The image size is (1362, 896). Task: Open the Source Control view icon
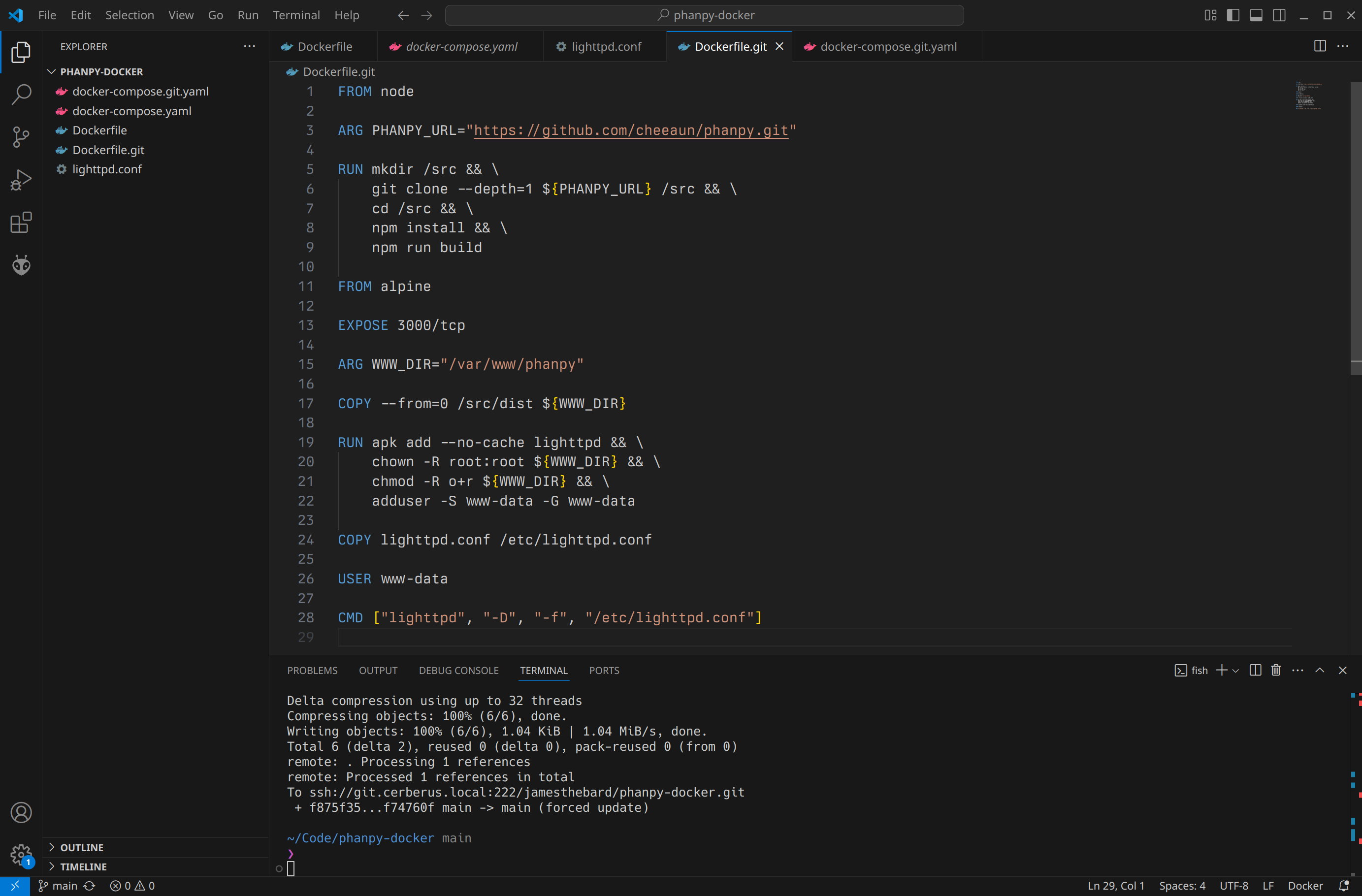click(21, 137)
